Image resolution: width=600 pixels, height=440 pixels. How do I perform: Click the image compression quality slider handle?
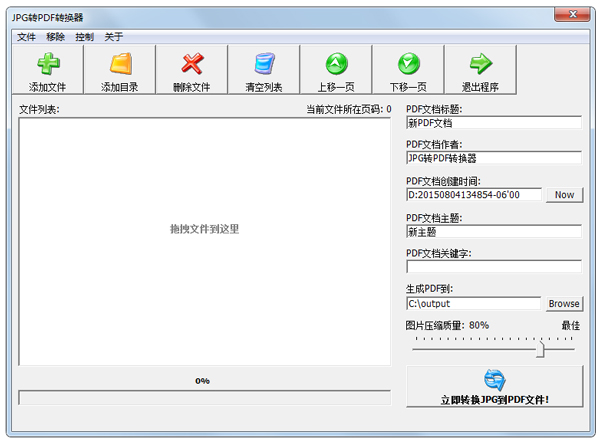coord(540,349)
